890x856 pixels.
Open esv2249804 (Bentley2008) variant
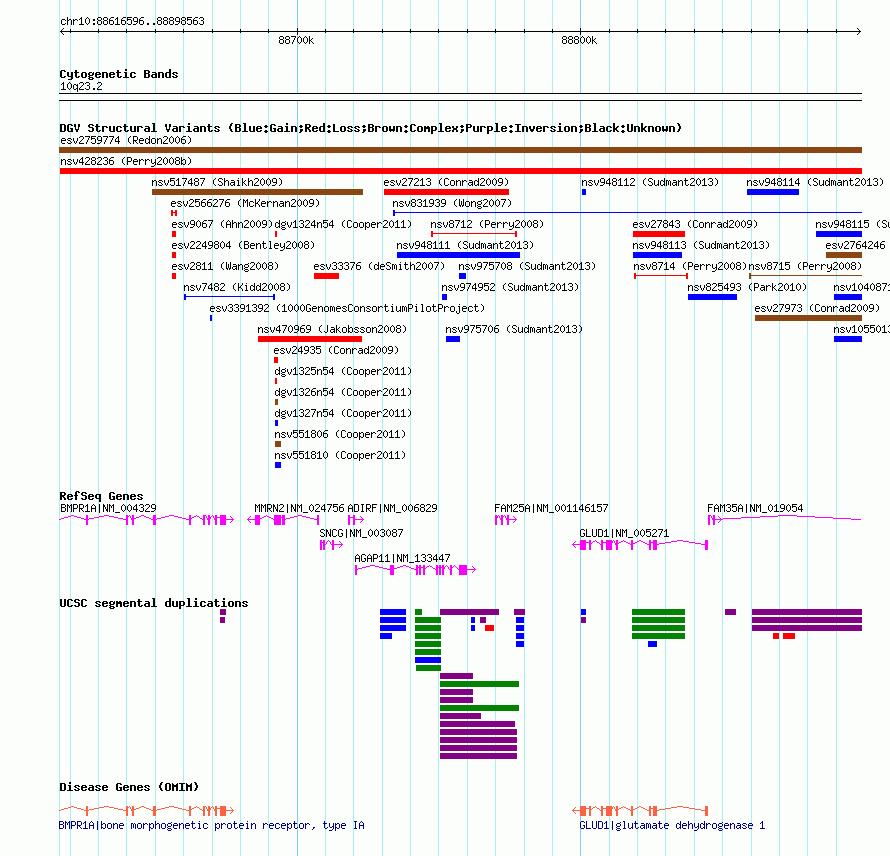pos(243,245)
